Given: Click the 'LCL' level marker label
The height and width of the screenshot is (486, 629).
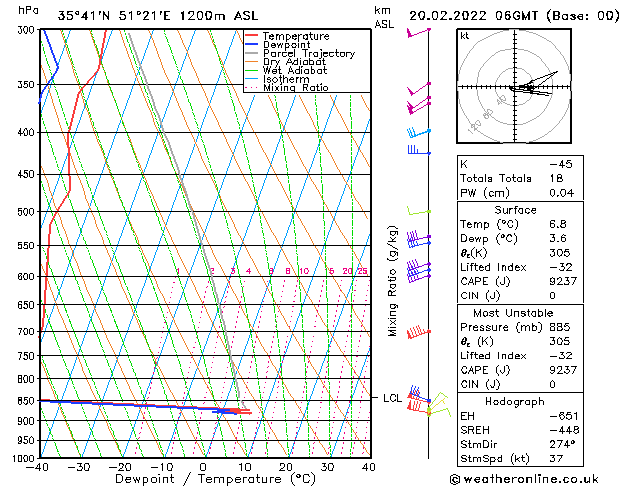Looking at the screenshot, I should (x=392, y=398).
